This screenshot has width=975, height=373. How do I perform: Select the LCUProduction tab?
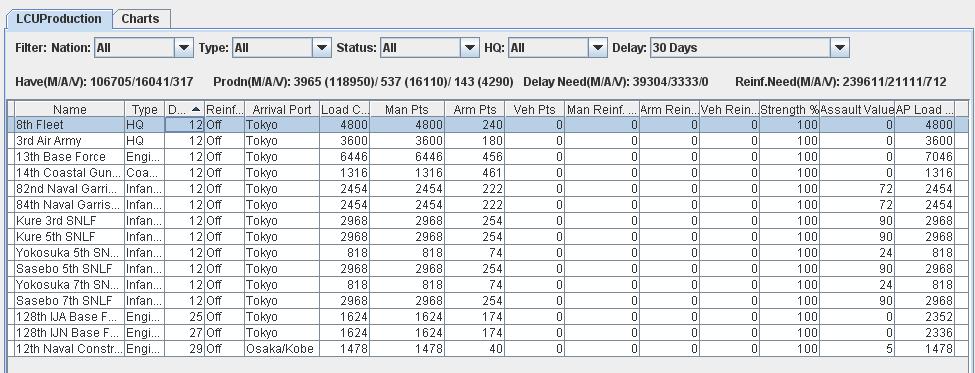(59, 19)
